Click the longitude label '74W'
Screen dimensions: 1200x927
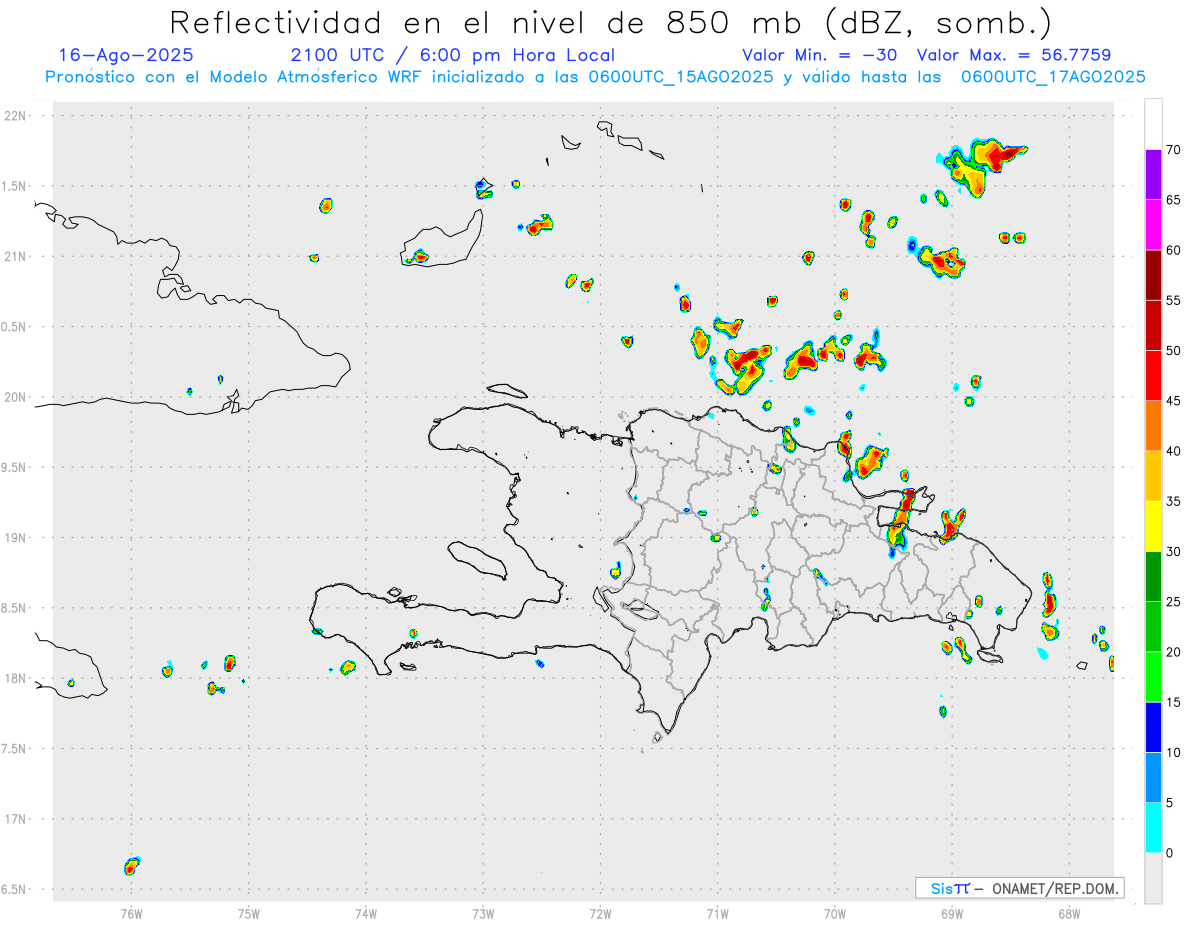[x=366, y=913]
